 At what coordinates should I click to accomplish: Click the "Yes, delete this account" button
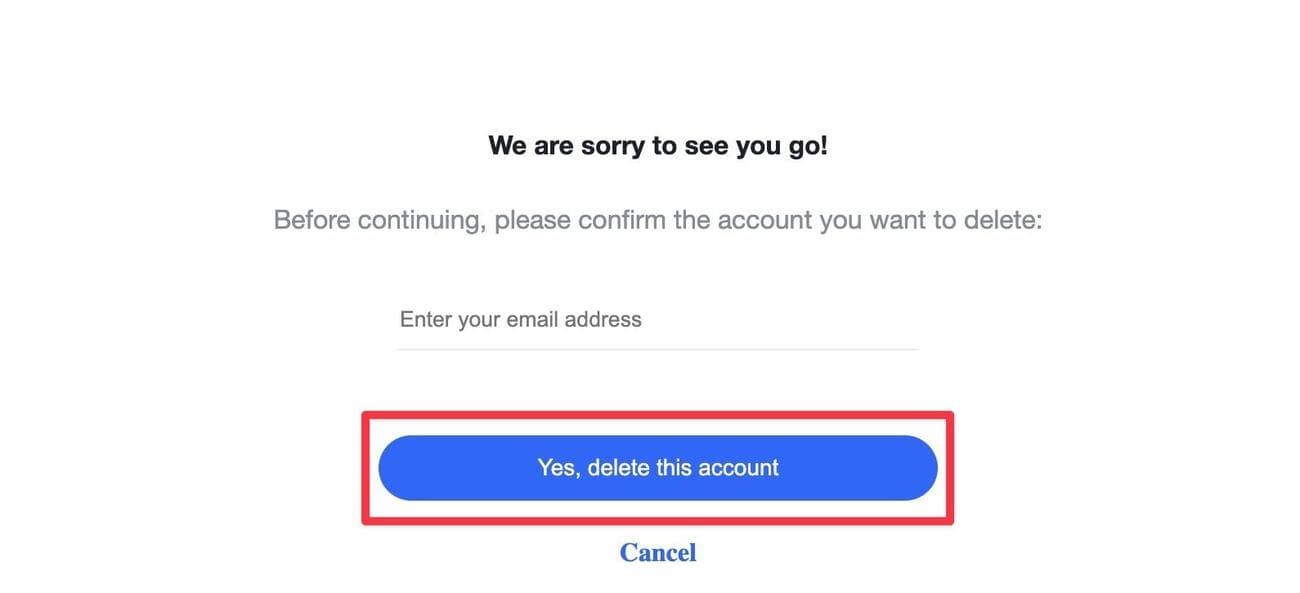point(657,467)
